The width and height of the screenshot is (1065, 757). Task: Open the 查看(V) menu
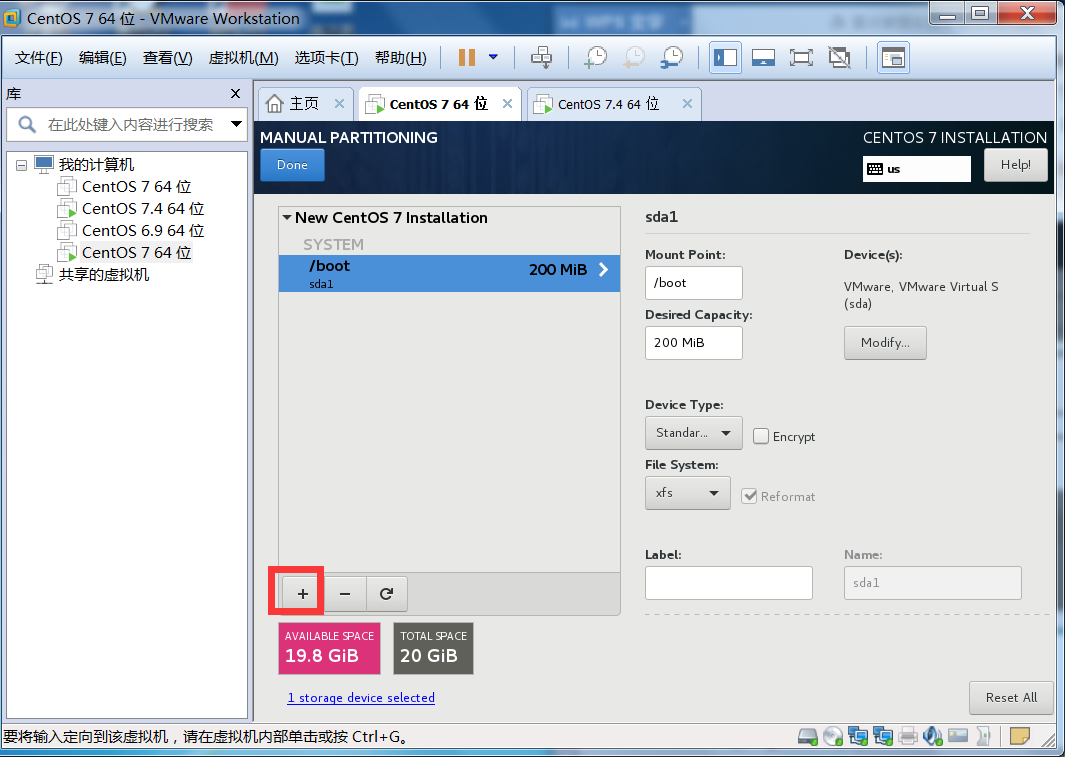168,58
